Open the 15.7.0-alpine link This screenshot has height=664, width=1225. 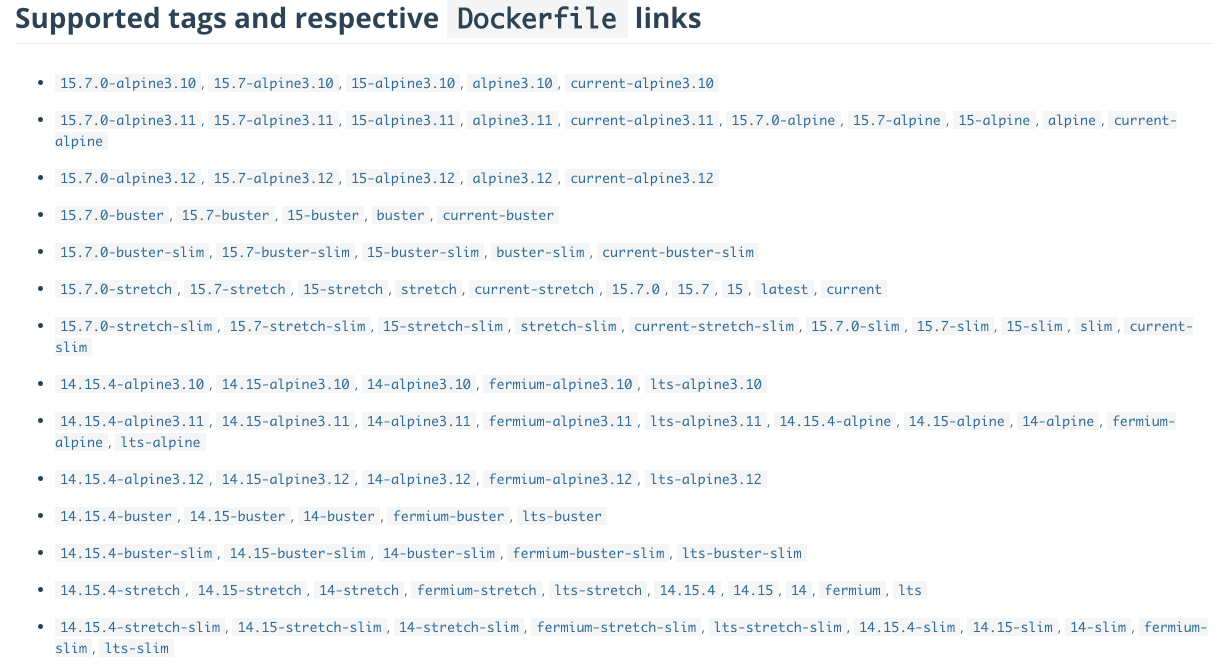(783, 120)
